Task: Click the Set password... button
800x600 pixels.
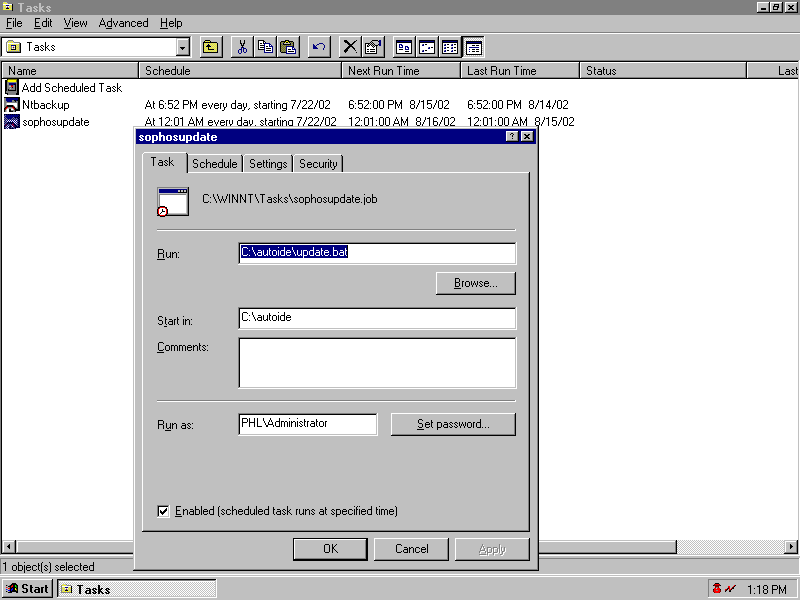Action: coord(453,424)
